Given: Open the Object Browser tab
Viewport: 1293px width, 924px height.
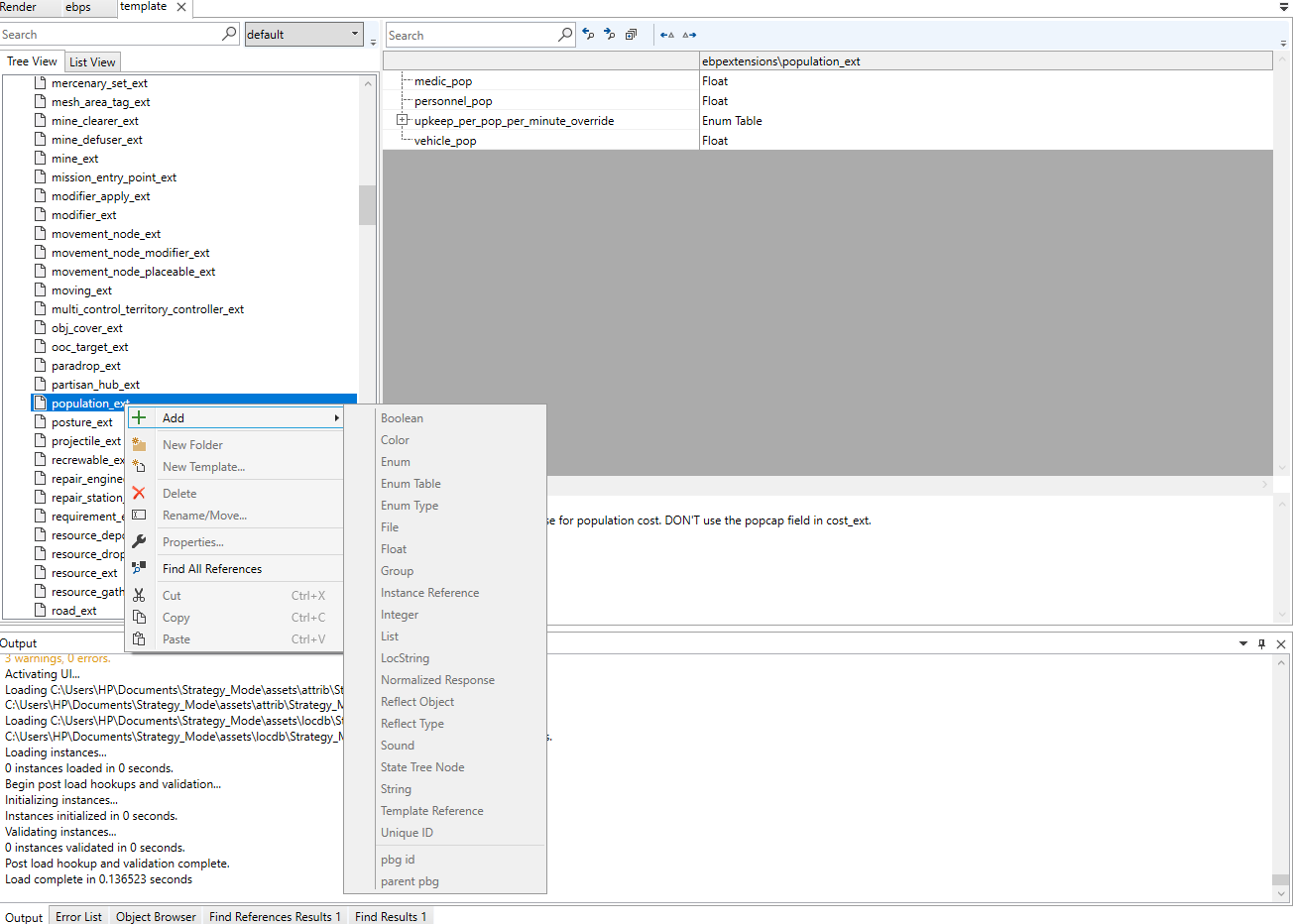Looking at the screenshot, I should tap(156, 916).
